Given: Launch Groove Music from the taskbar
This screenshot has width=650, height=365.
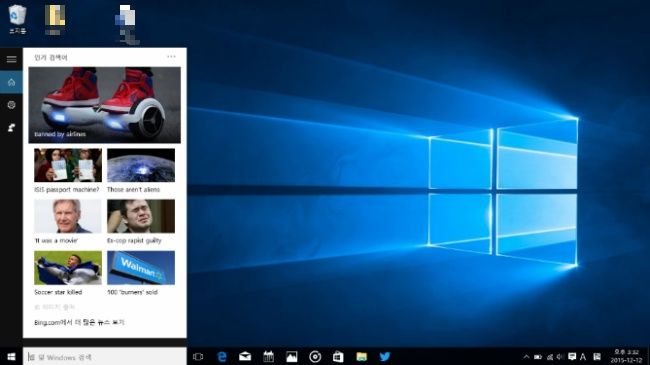Looking at the screenshot, I should click(315, 357).
